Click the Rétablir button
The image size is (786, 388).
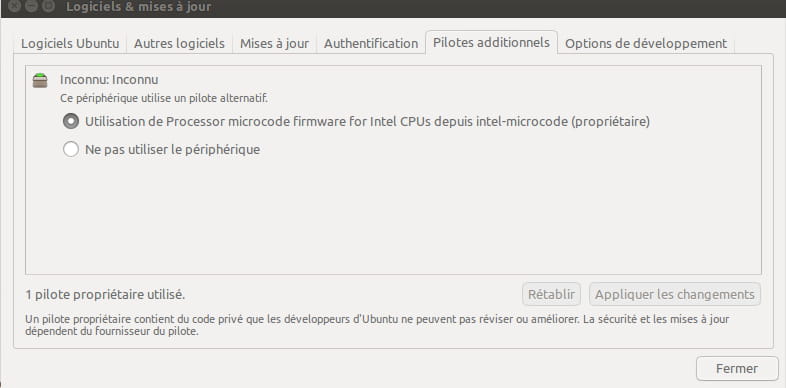(x=551, y=294)
